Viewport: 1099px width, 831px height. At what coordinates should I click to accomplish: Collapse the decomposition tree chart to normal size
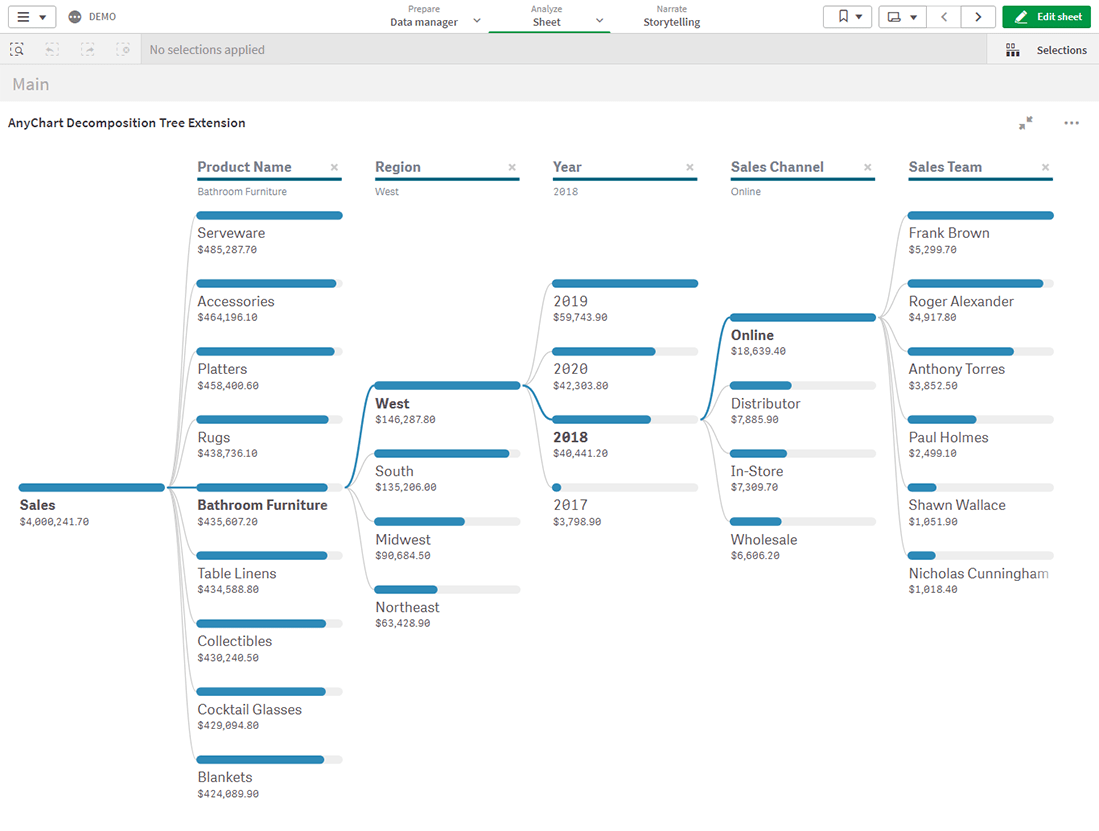[x=1025, y=122]
